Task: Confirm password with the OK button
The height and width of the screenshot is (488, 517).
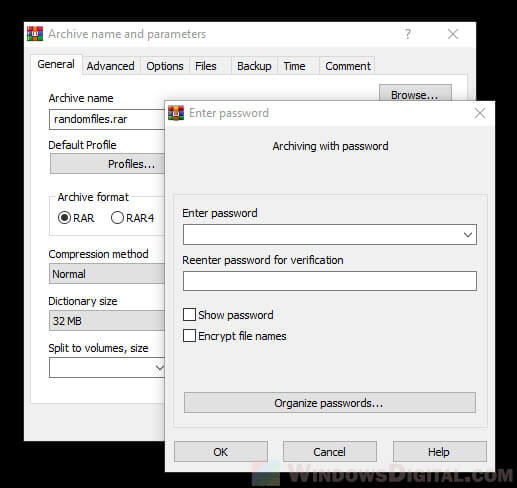Action: point(221,452)
